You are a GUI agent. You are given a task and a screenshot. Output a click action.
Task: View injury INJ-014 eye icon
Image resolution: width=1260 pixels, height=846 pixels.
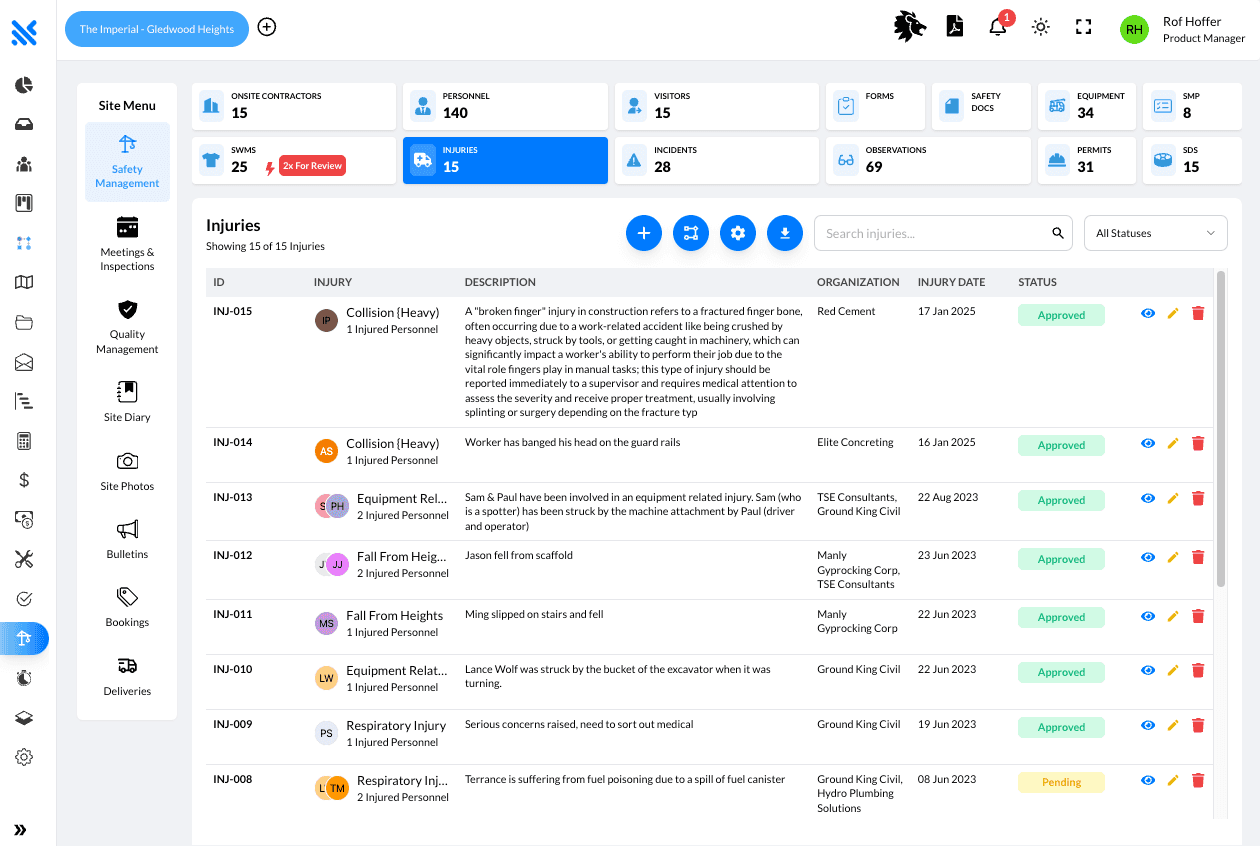click(x=1148, y=443)
